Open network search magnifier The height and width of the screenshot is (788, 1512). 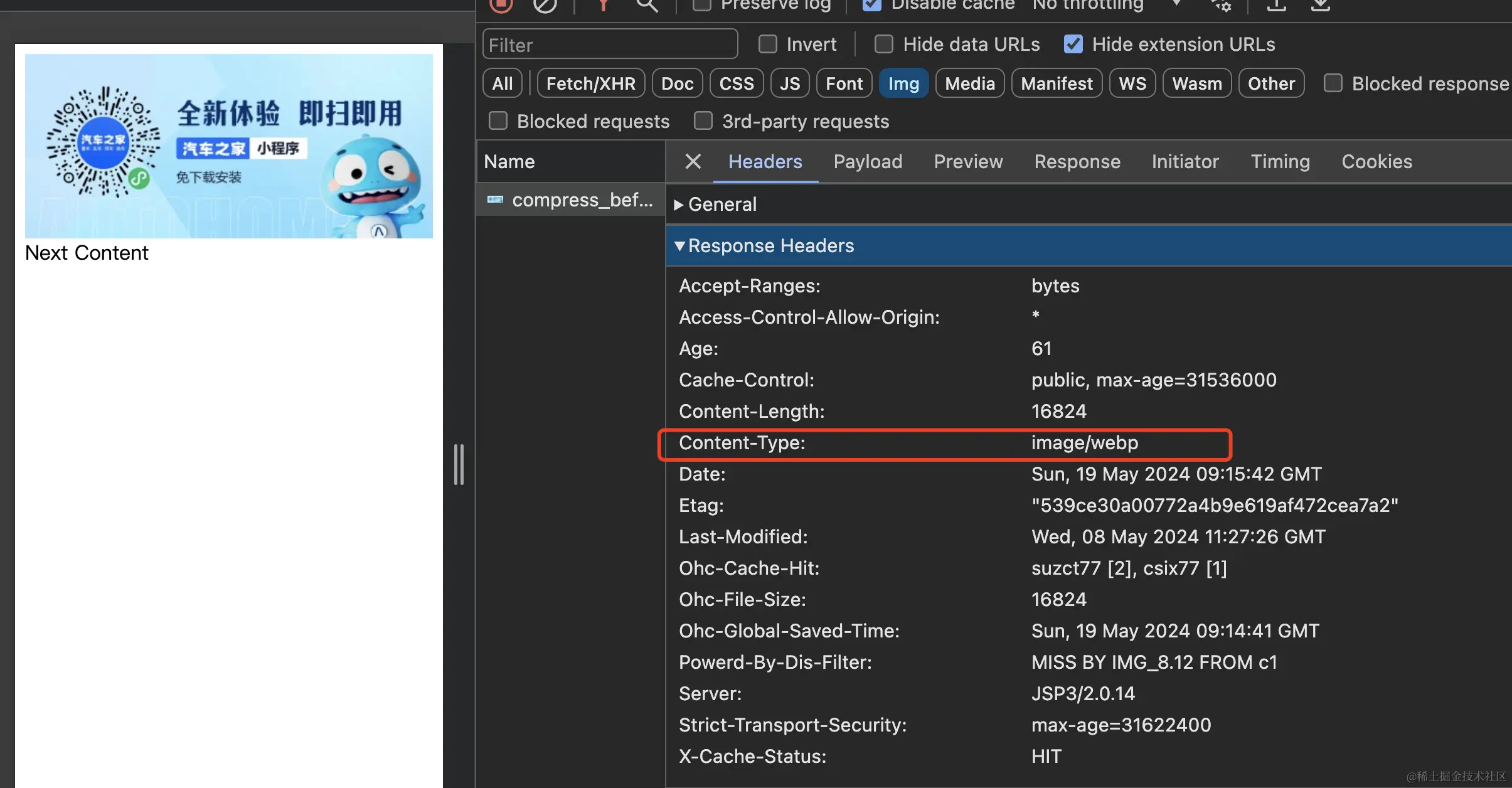pos(647,5)
